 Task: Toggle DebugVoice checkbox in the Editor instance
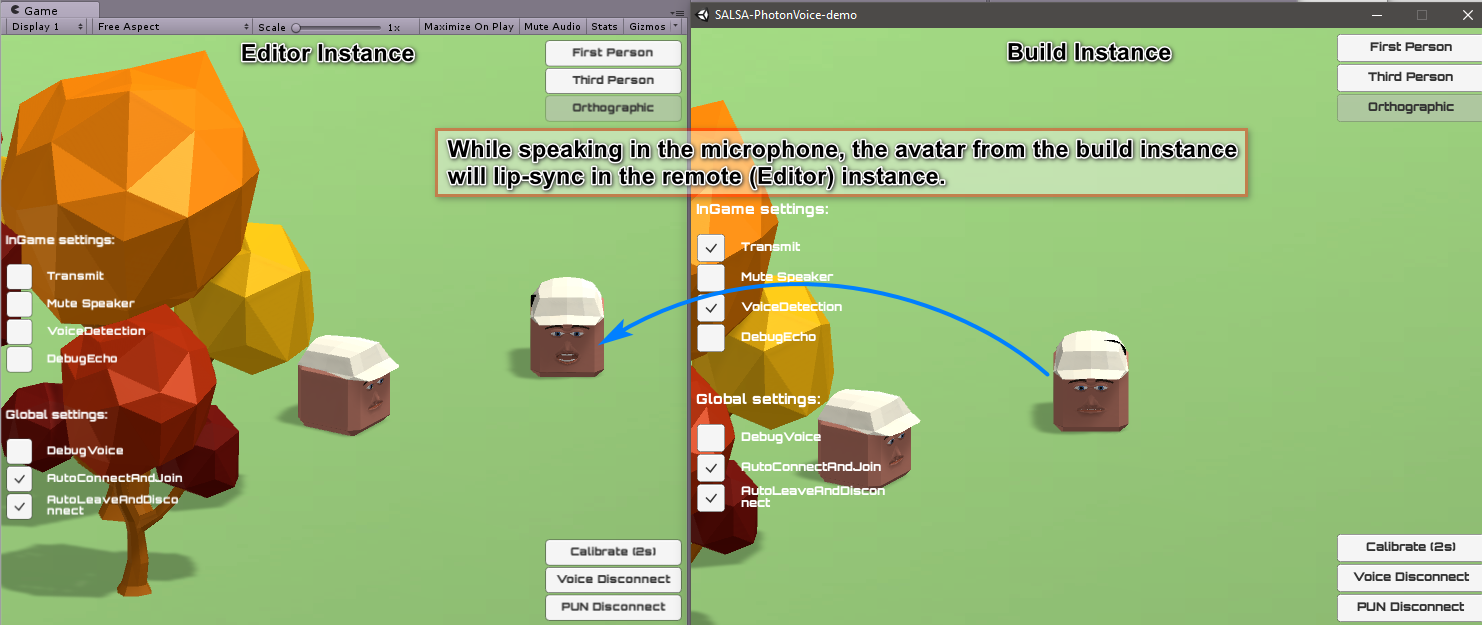[20, 452]
